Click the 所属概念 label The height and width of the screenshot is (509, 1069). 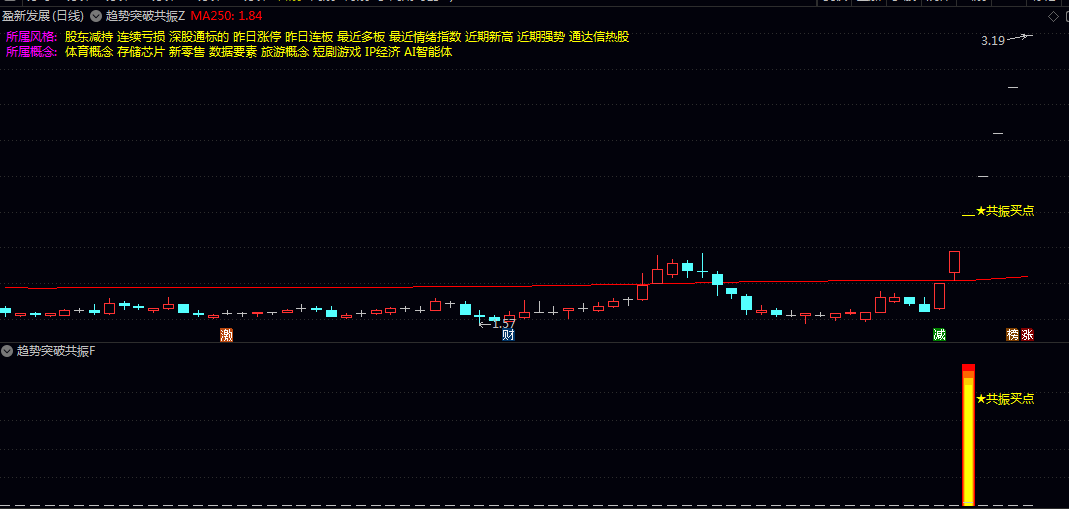32,52
